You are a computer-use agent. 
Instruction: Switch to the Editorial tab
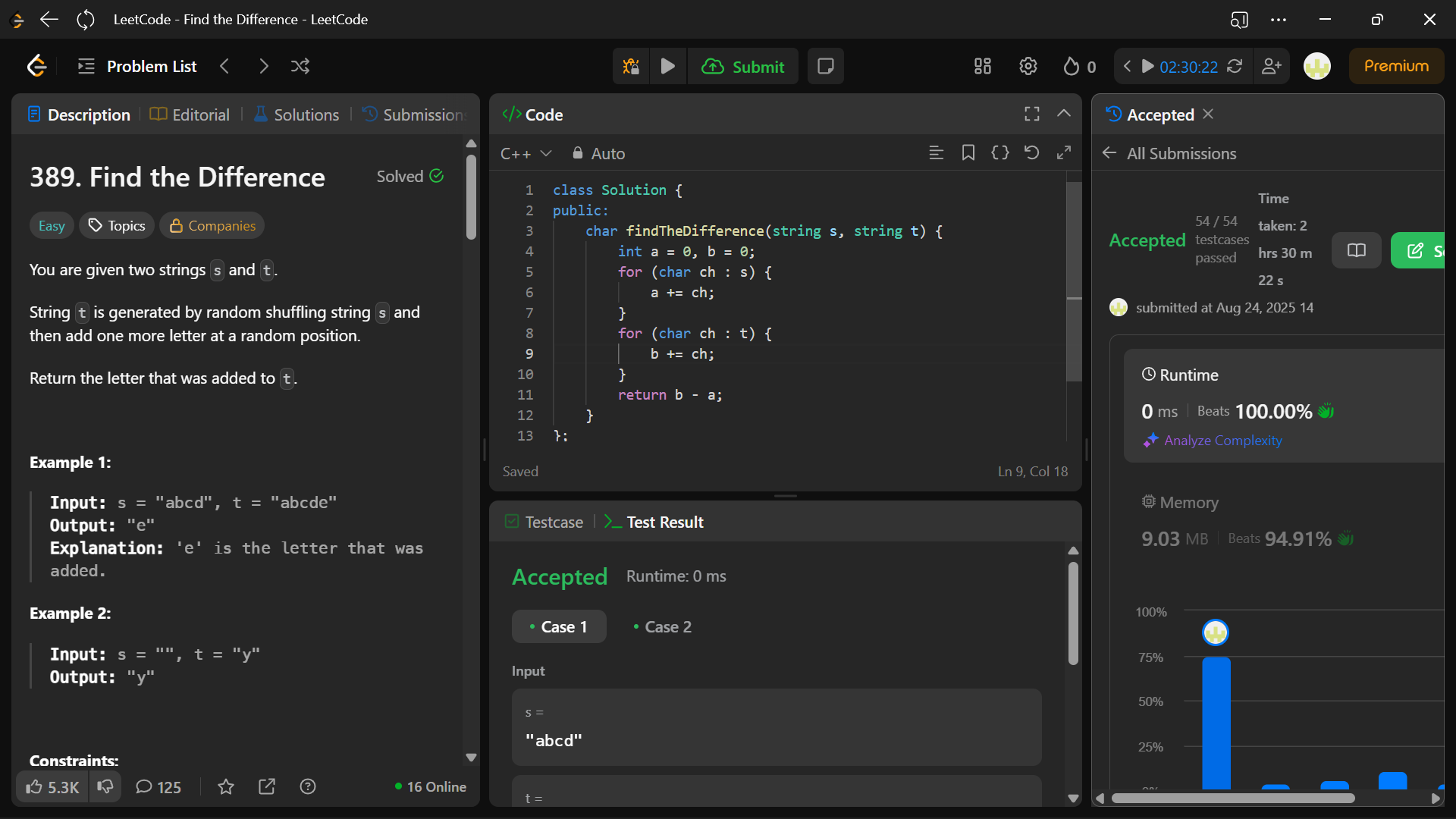coord(190,115)
